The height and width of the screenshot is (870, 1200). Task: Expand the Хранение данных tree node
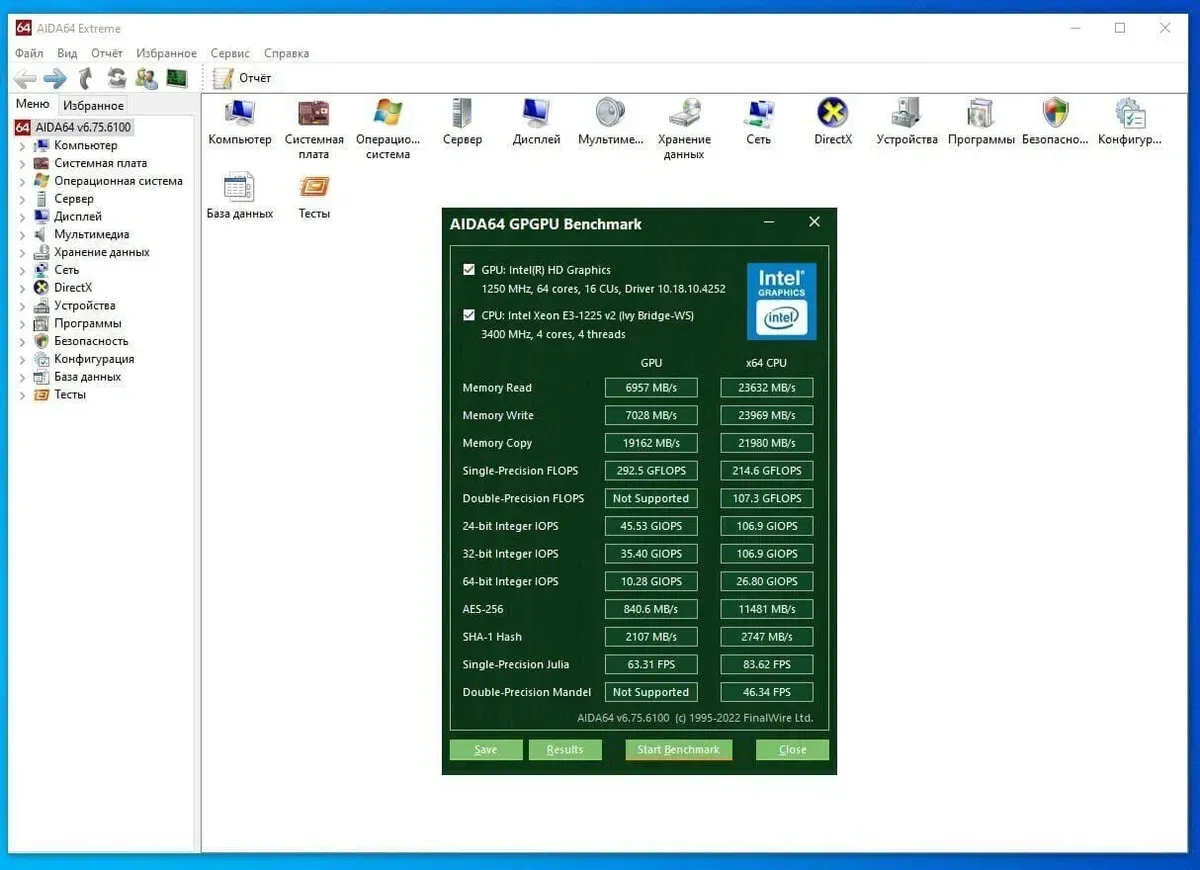pyautogui.click(x=23, y=253)
